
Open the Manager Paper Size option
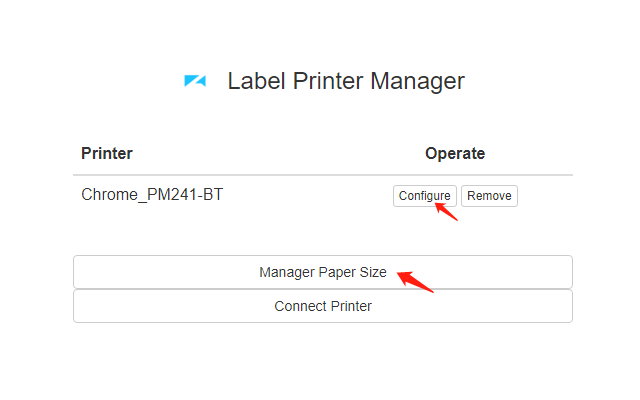322,272
